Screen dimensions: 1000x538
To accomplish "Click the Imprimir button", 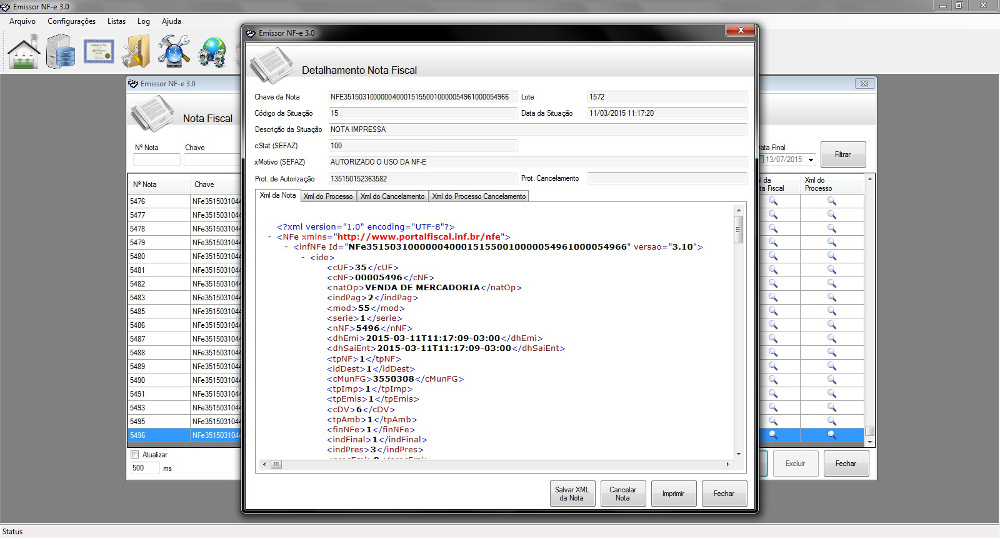I will pyautogui.click(x=674, y=493).
